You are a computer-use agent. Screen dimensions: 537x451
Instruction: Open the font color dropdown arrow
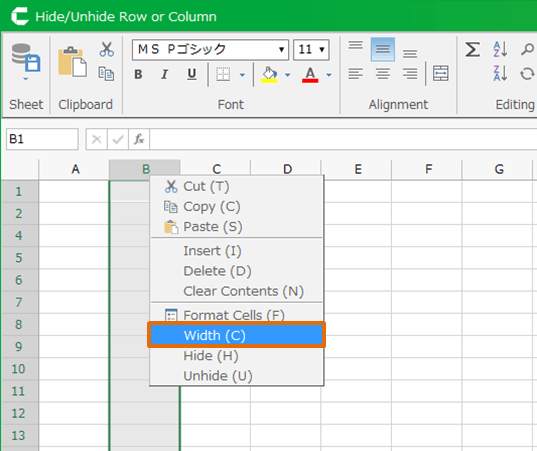(x=329, y=75)
